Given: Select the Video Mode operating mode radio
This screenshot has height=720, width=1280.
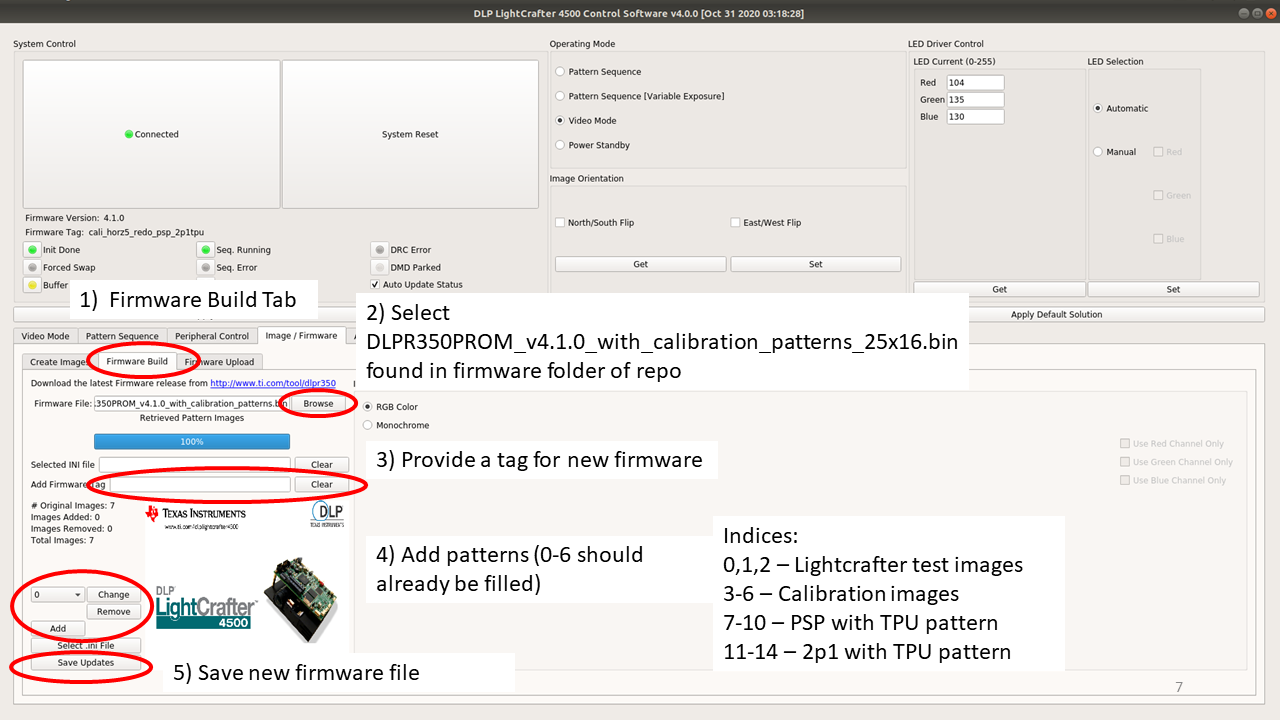Looking at the screenshot, I should tap(560, 120).
